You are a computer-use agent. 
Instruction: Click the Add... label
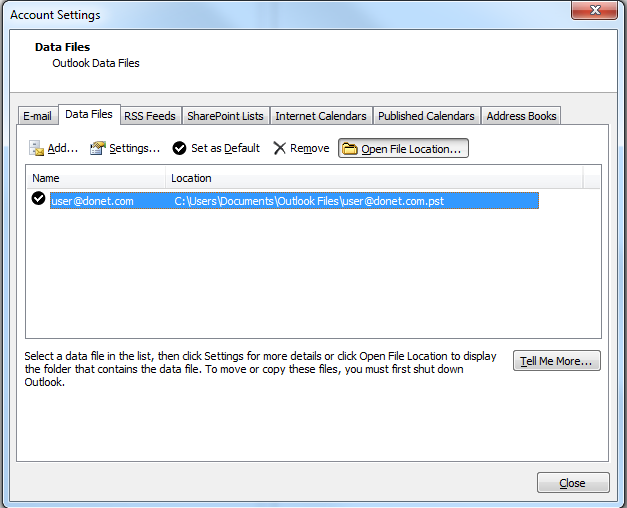tap(63, 148)
